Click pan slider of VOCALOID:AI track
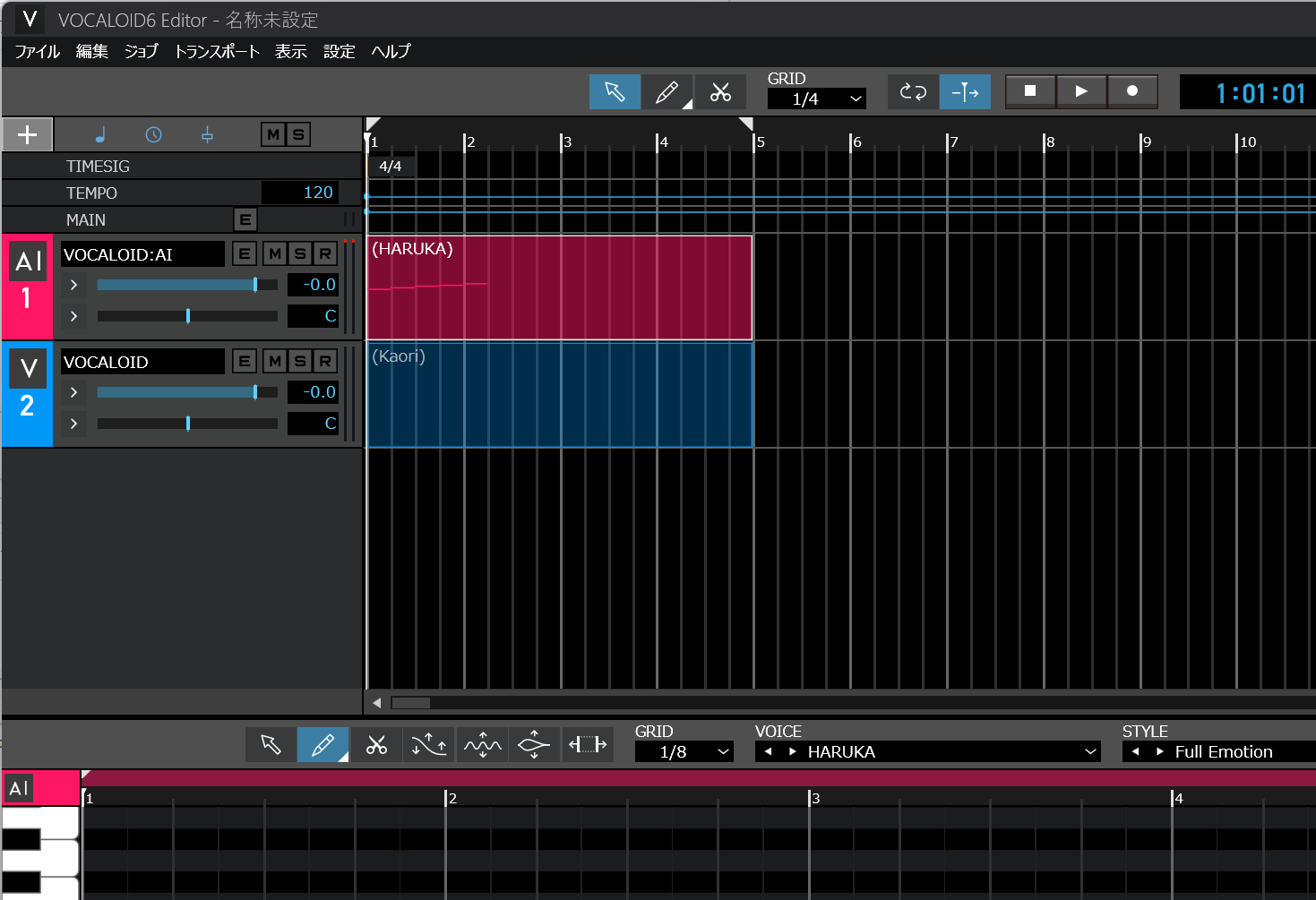 pos(187,316)
